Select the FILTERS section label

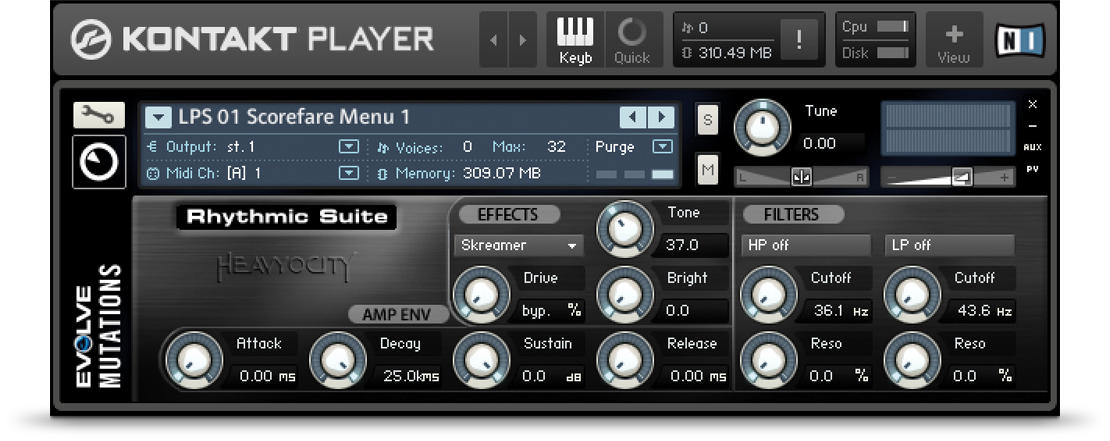point(791,214)
